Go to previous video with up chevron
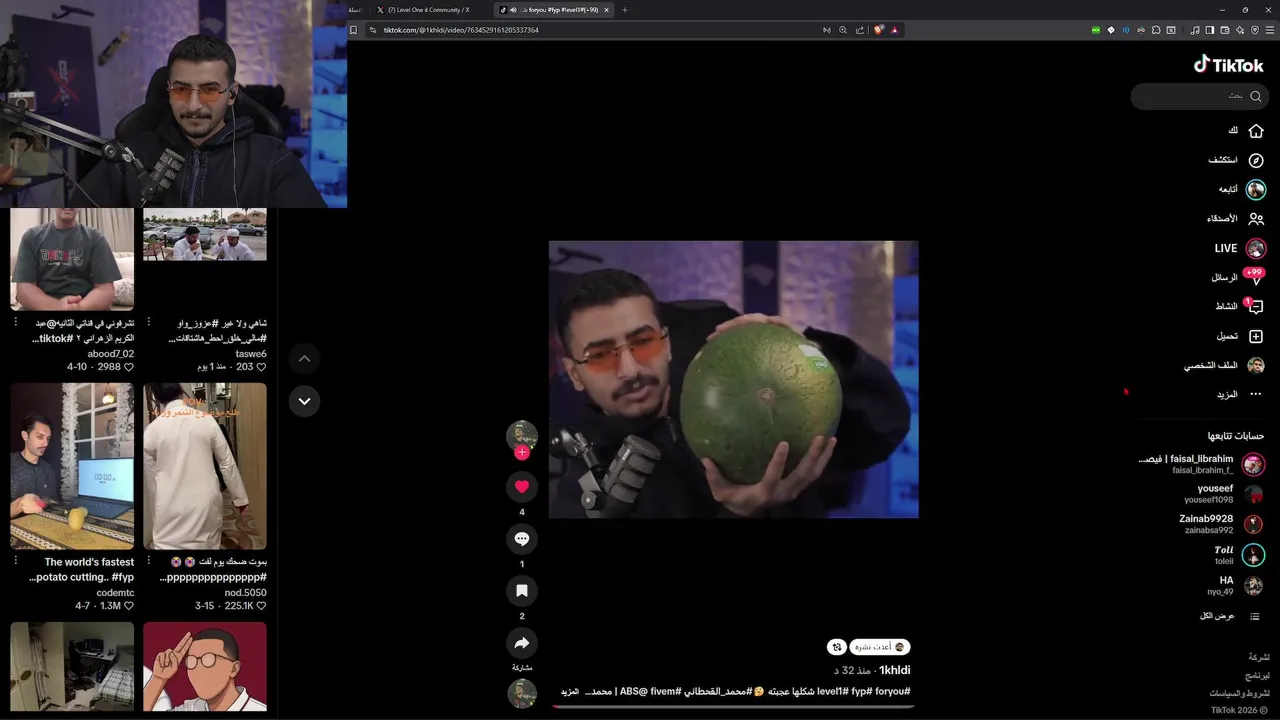The width and height of the screenshot is (1280, 720). [x=304, y=358]
